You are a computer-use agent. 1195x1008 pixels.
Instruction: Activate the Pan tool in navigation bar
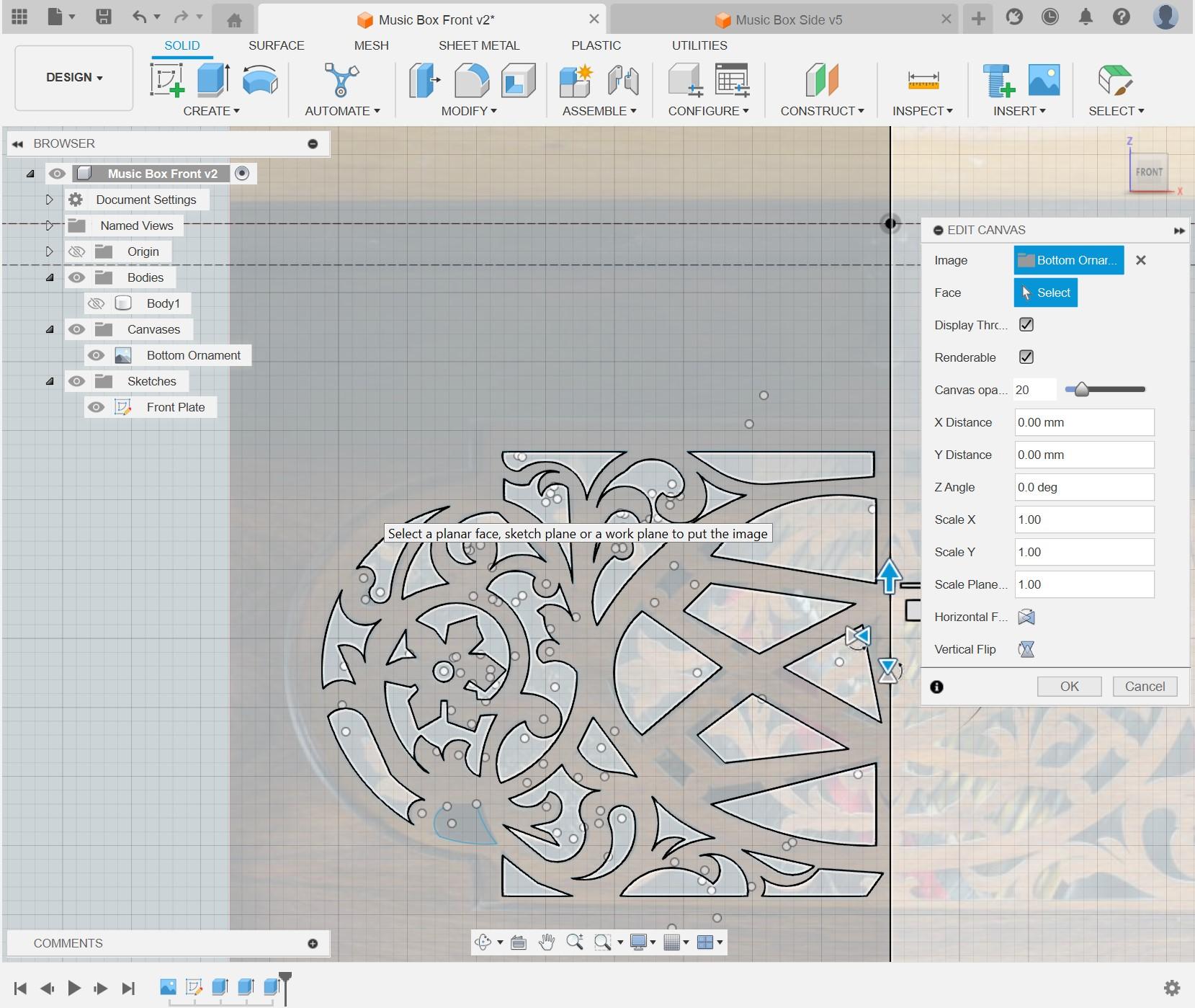(x=547, y=942)
